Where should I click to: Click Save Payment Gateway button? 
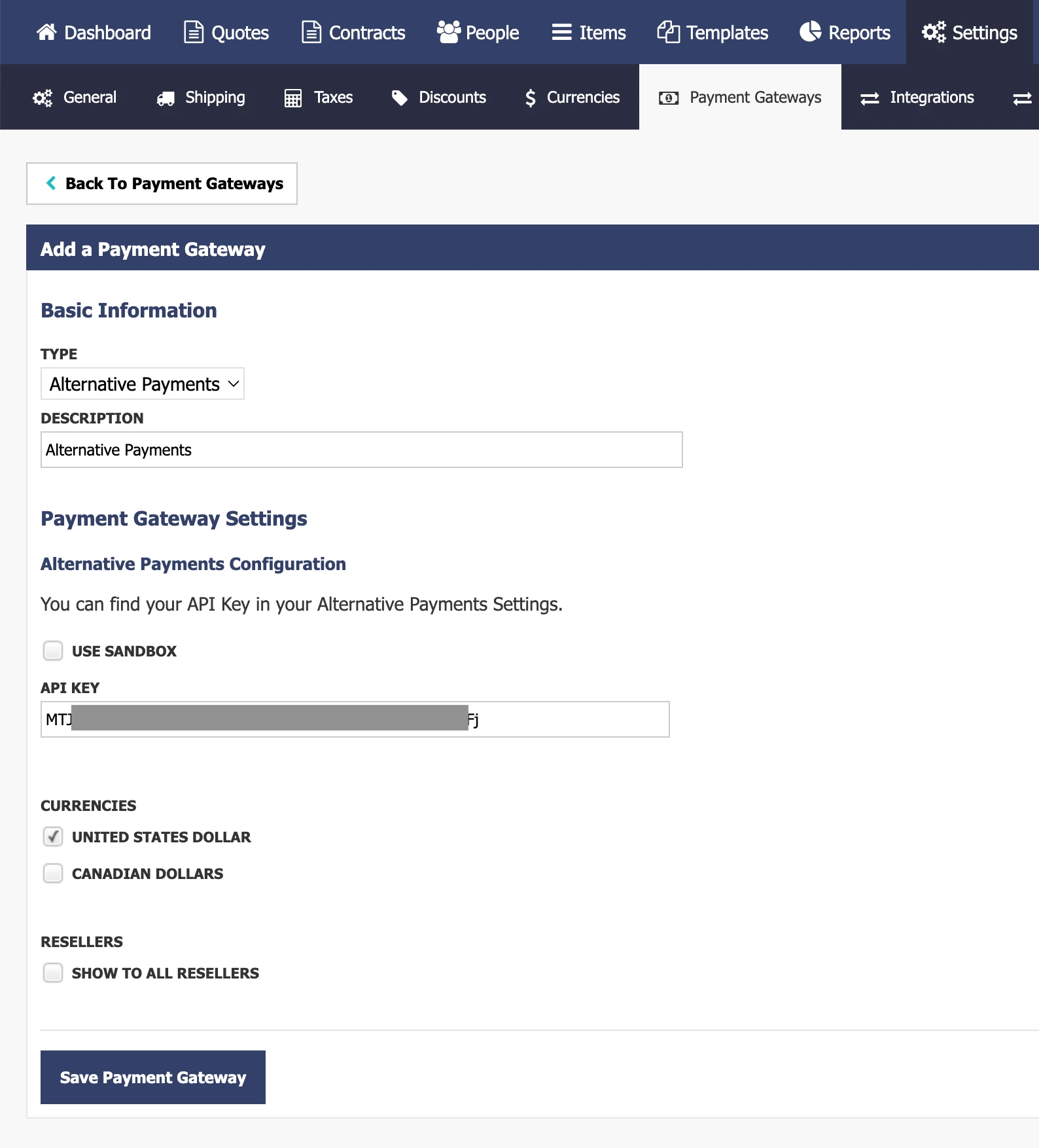click(x=153, y=1077)
